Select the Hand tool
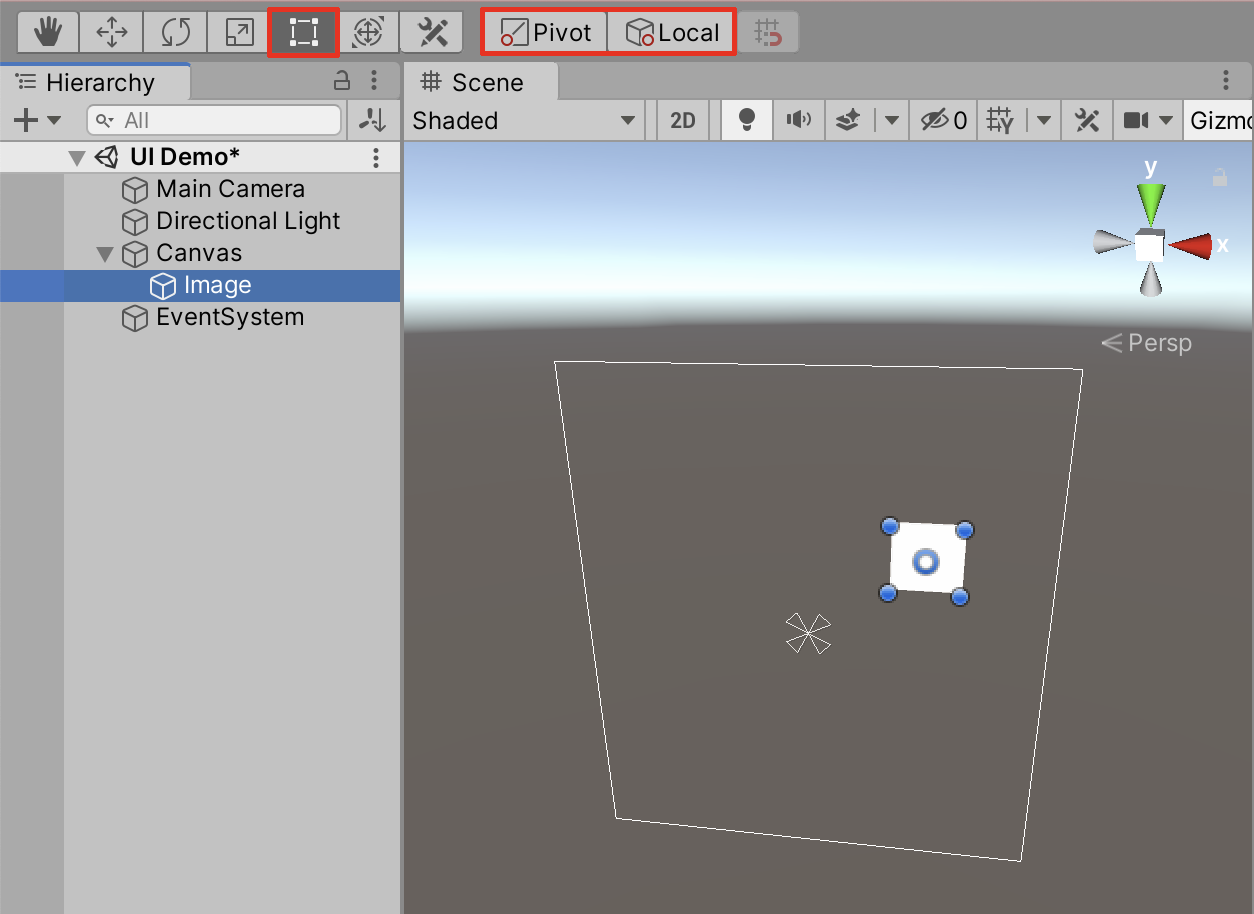The width and height of the screenshot is (1254, 914). [x=47, y=33]
